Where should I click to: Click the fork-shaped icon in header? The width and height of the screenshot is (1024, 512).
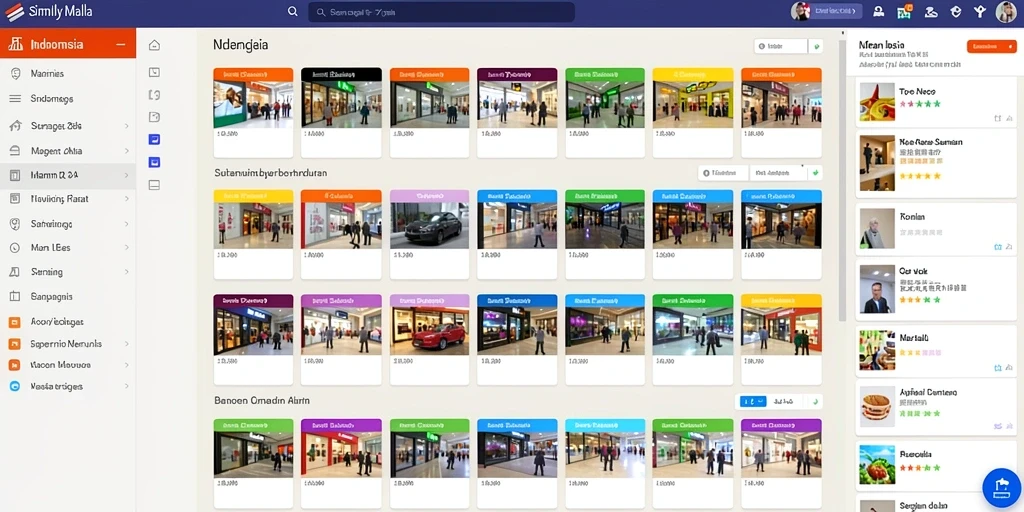pyautogui.click(x=980, y=12)
